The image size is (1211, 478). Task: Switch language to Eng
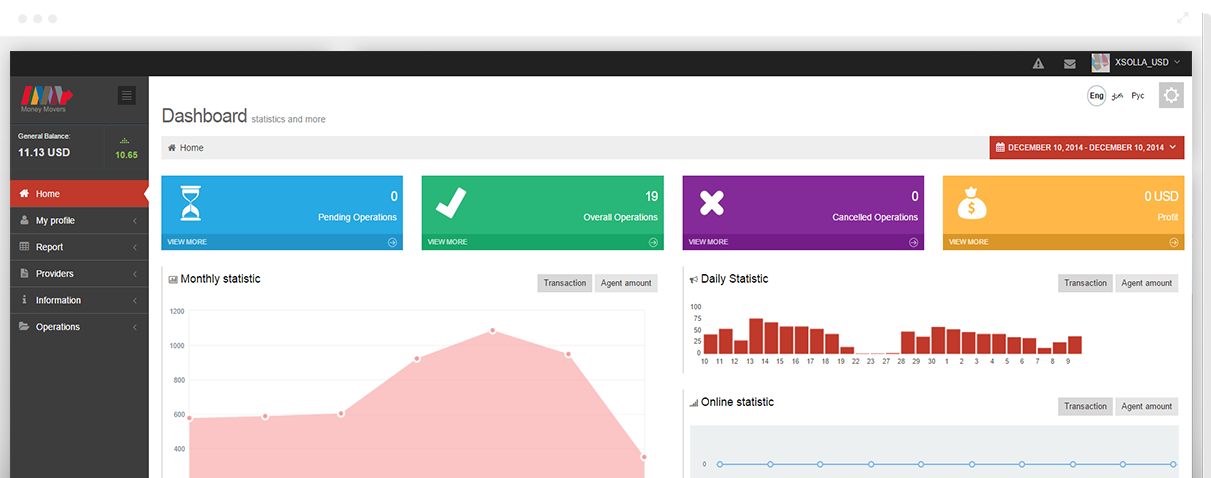[x=1097, y=96]
